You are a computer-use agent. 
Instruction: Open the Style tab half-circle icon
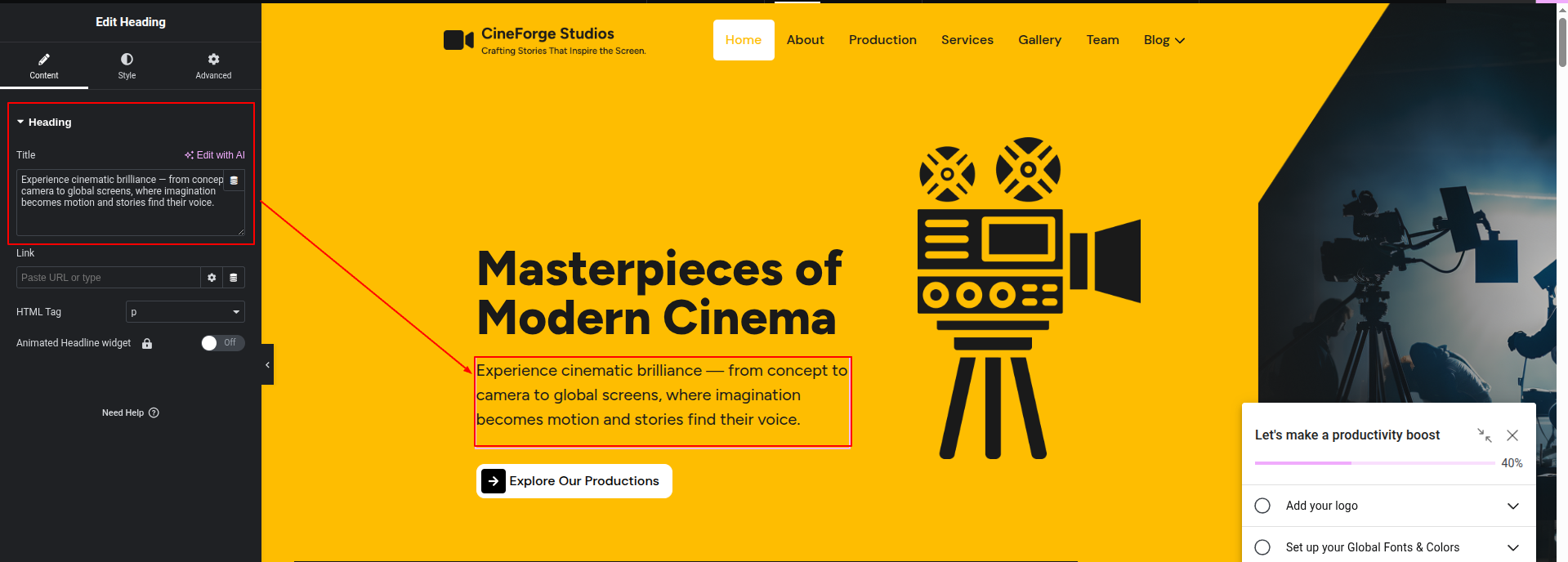point(127,60)
